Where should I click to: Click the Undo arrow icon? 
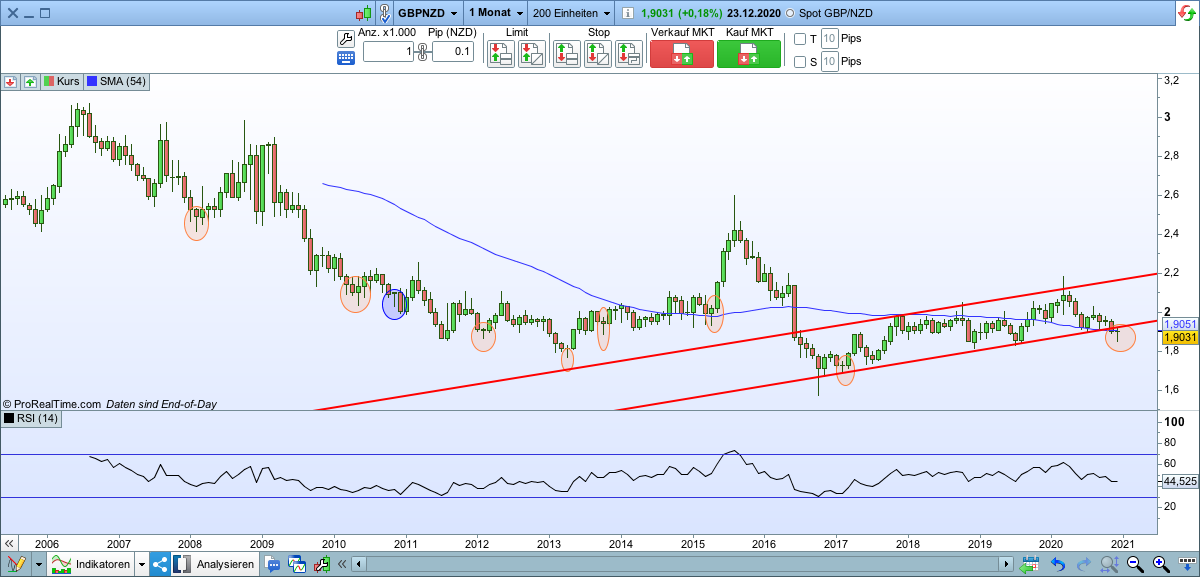click(1058, 563)
